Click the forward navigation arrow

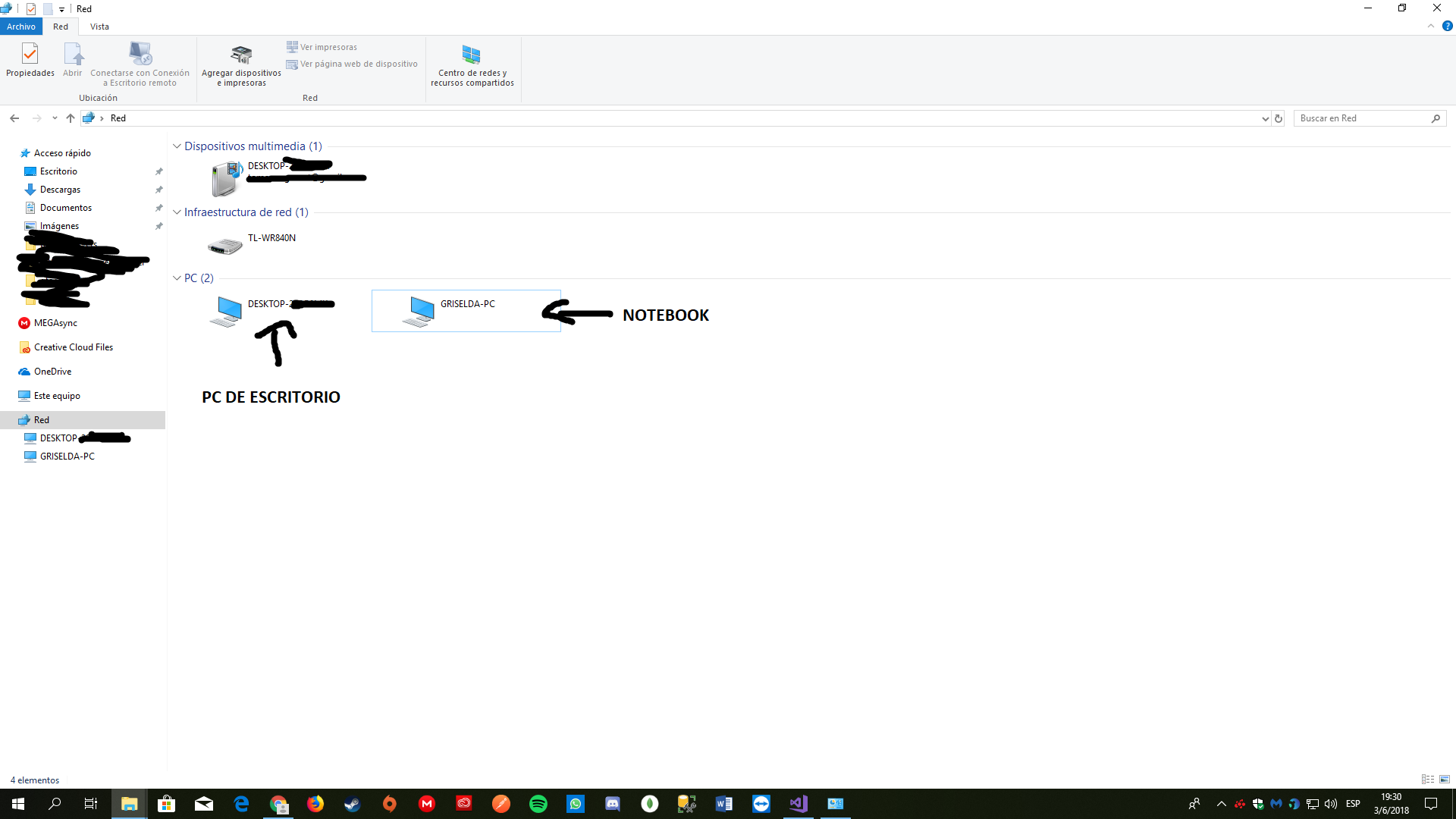point(36,118)
